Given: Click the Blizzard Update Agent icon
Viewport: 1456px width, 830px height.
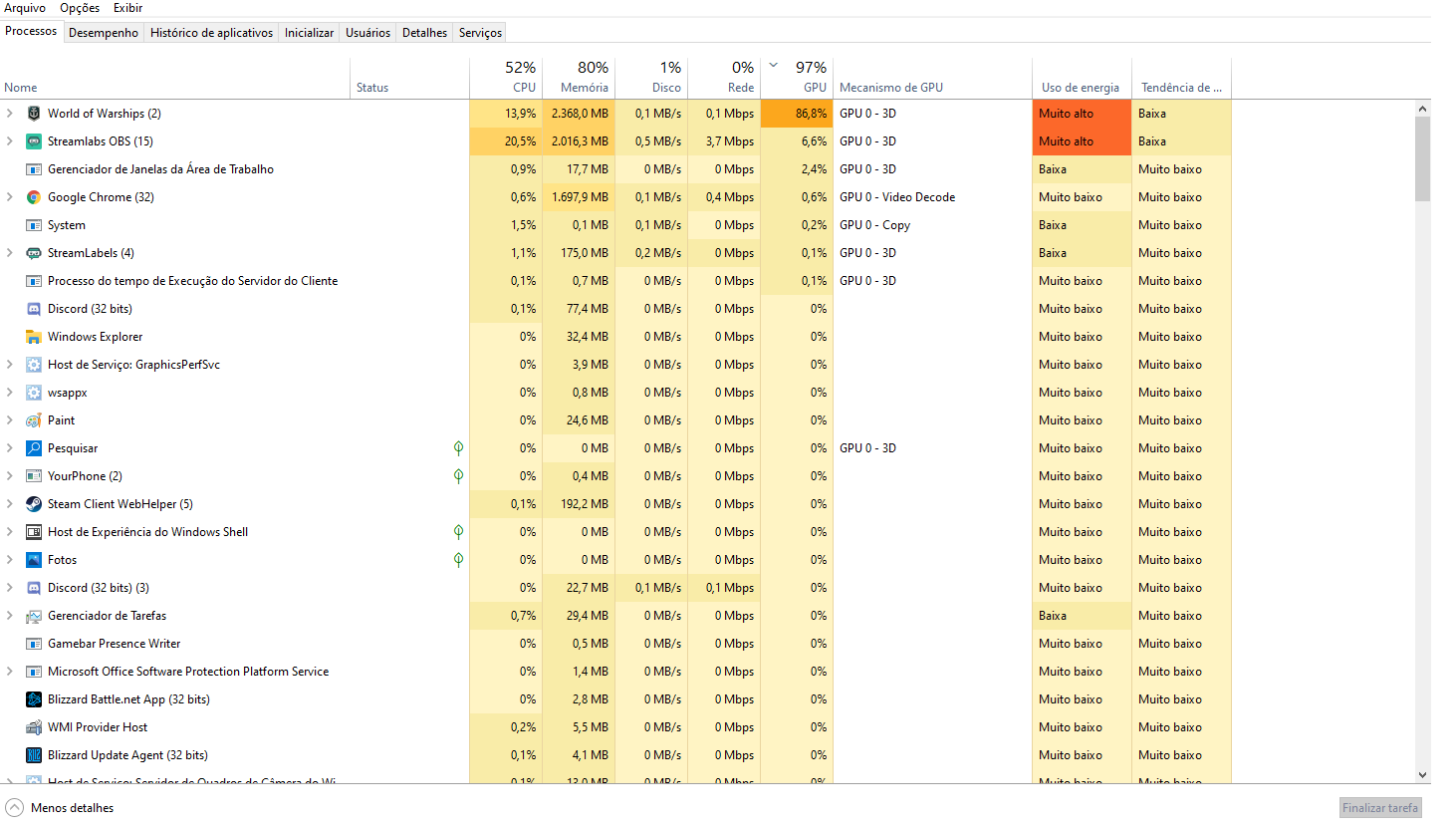Looking at the screenshot, I should coord(34,755).
